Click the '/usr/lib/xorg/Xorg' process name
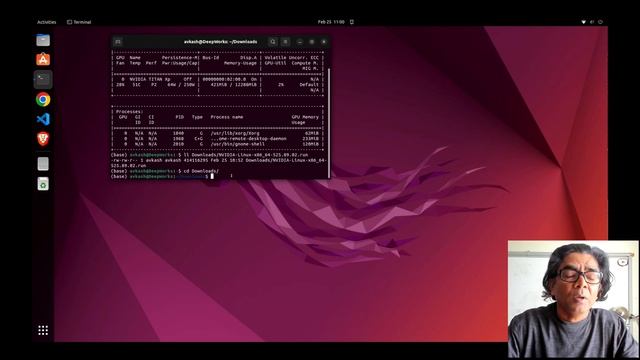This screenshot has width=640, height=360. tap(235, 133)
